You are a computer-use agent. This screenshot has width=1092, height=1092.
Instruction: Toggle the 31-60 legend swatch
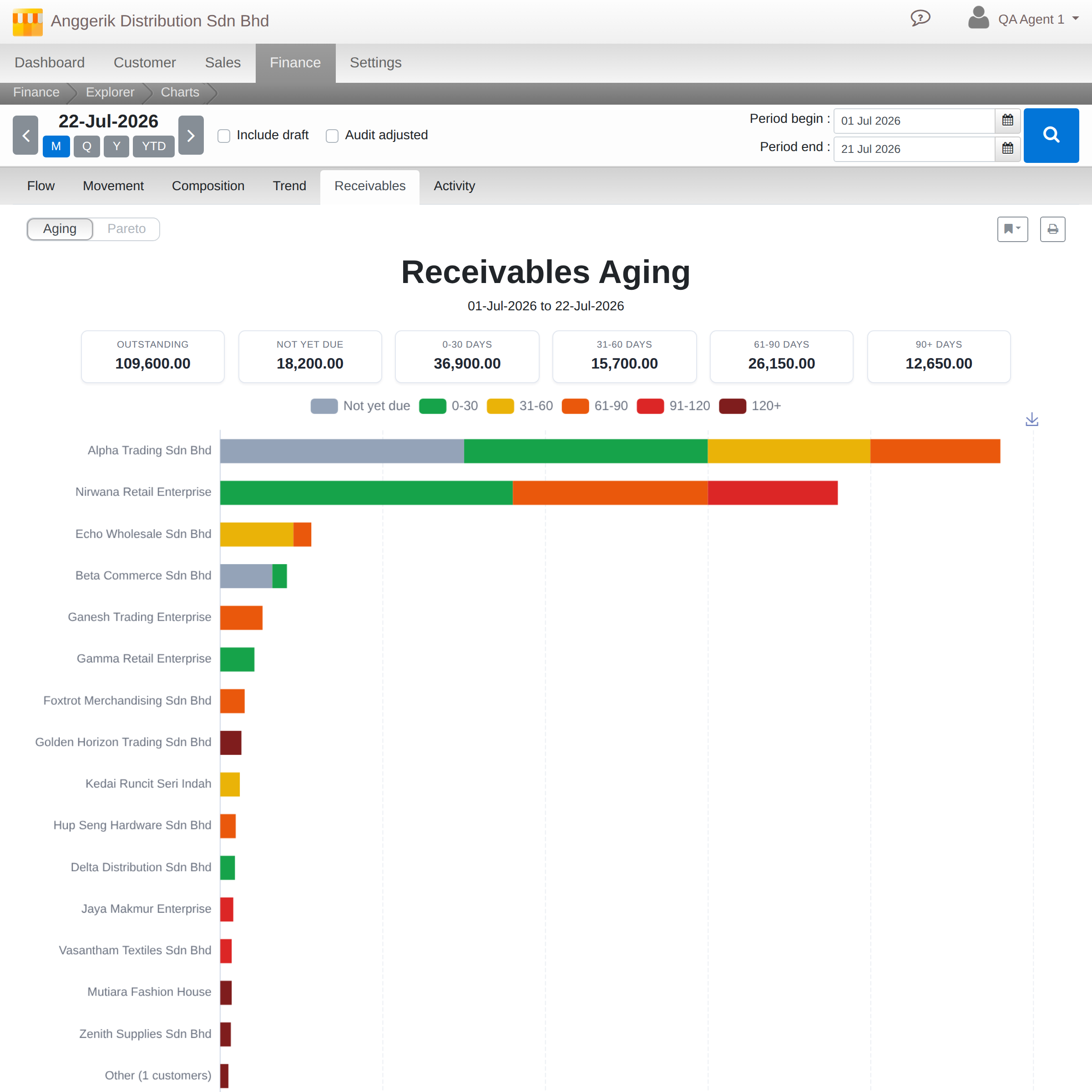(500, 406)
